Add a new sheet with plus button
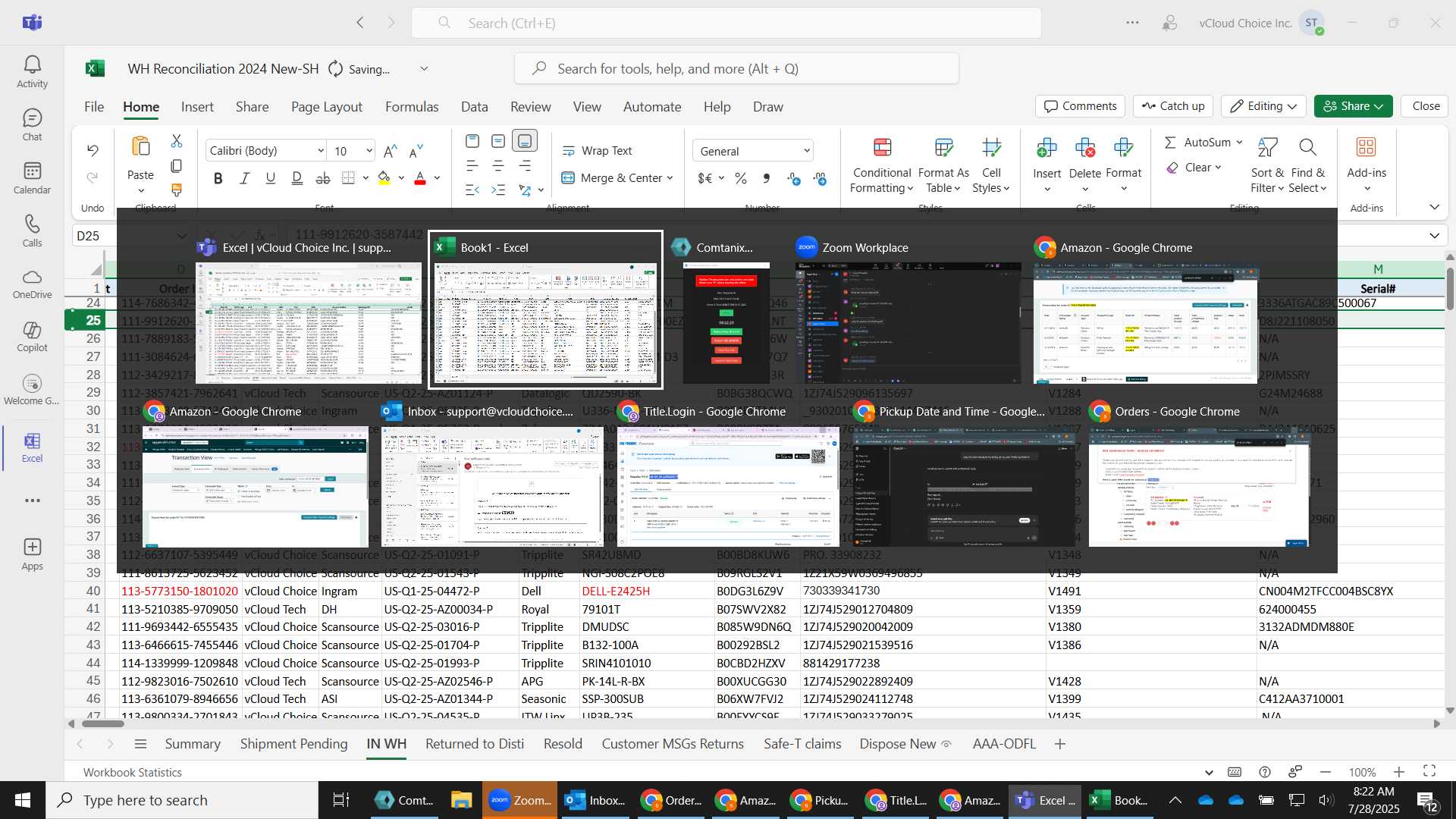This screenshot has height=819, width=1456. point(1060,744)
